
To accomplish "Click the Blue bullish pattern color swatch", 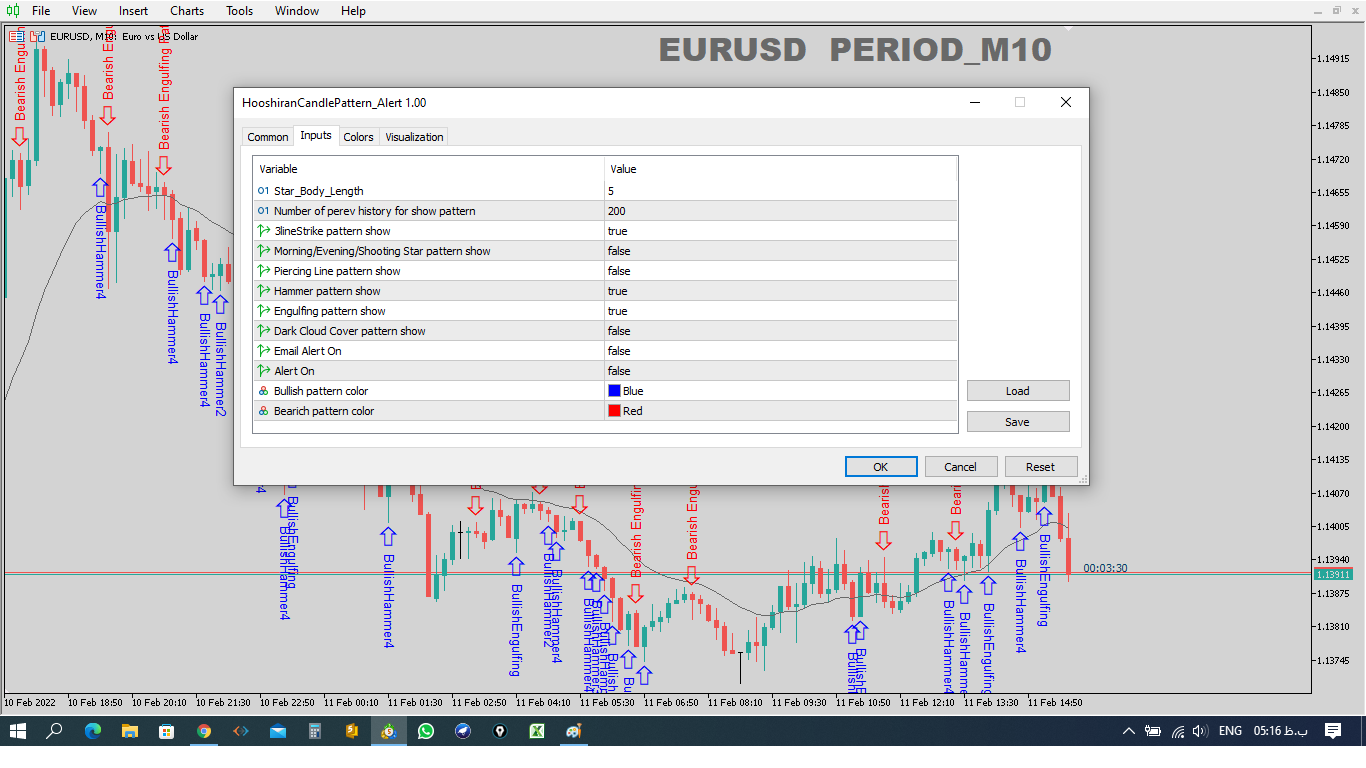I will (614, 391).
